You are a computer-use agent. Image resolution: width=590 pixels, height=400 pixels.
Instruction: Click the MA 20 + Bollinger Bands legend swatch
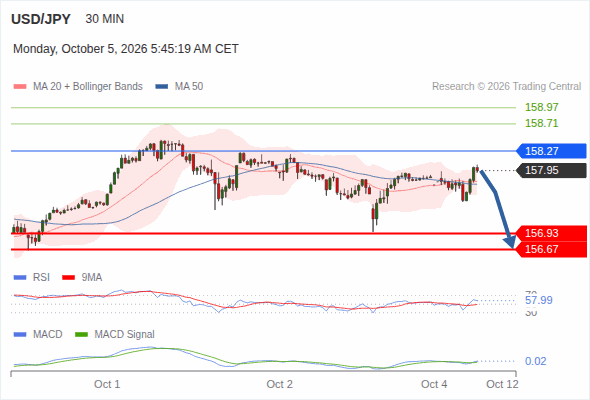click(x=20, y=87)
